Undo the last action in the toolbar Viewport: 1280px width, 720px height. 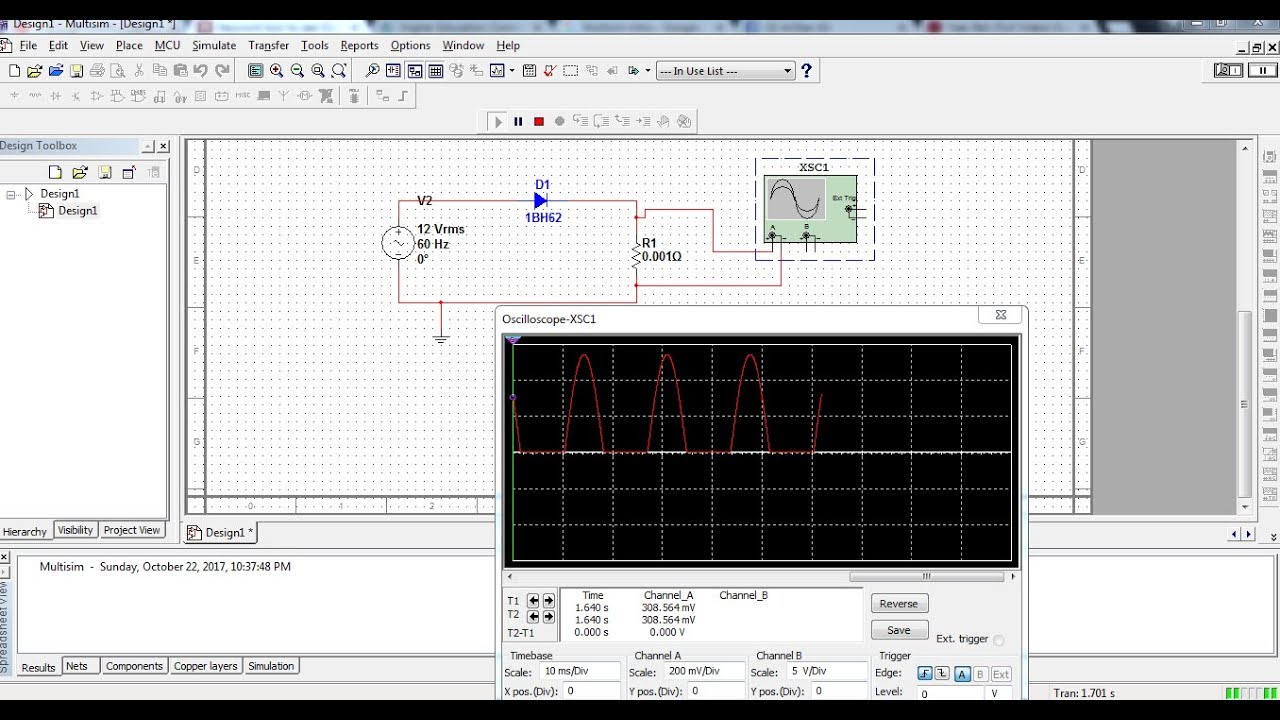pos(201,71)
